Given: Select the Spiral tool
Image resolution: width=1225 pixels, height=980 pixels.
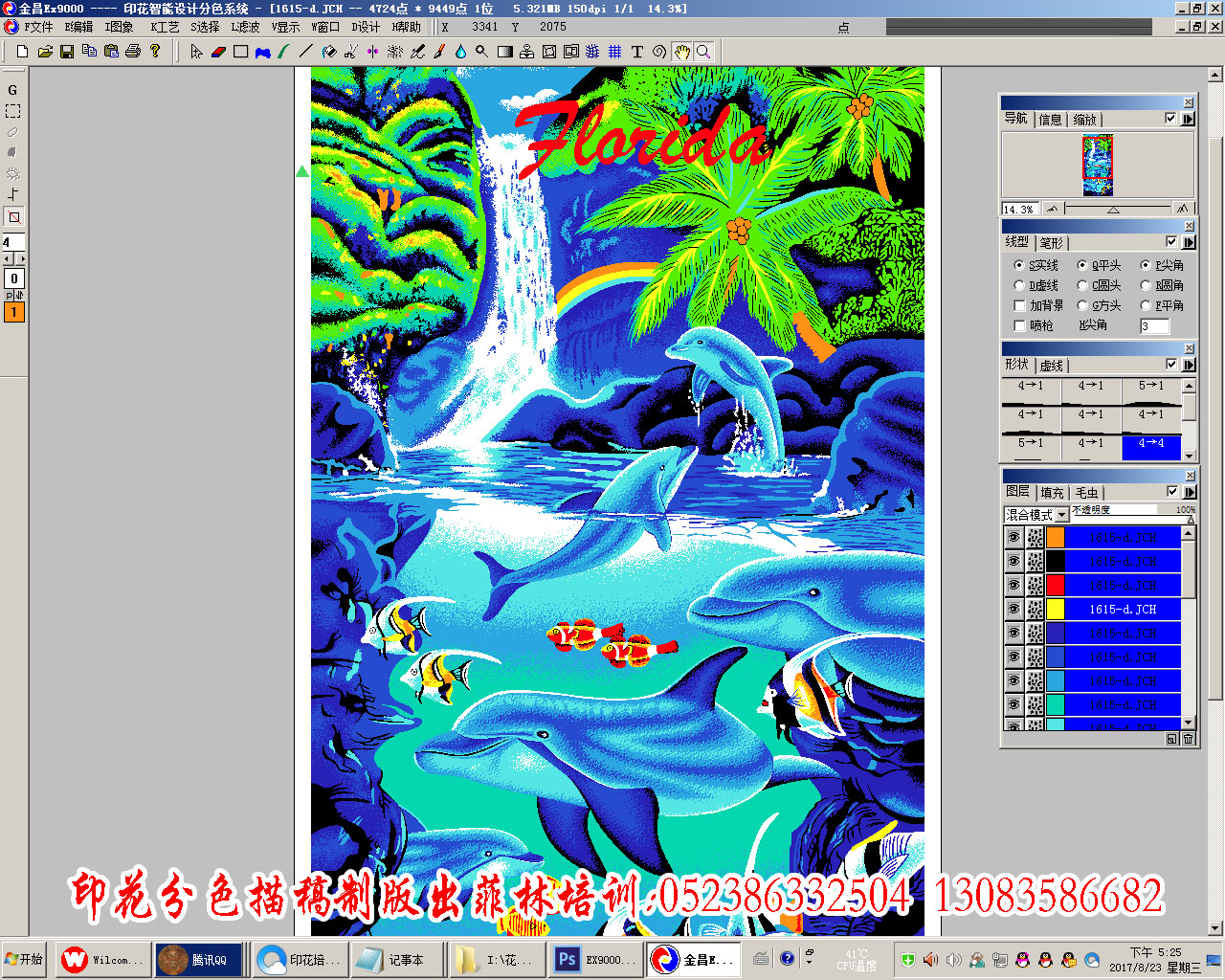Looking at the screenshot, I should coord(659,52).
